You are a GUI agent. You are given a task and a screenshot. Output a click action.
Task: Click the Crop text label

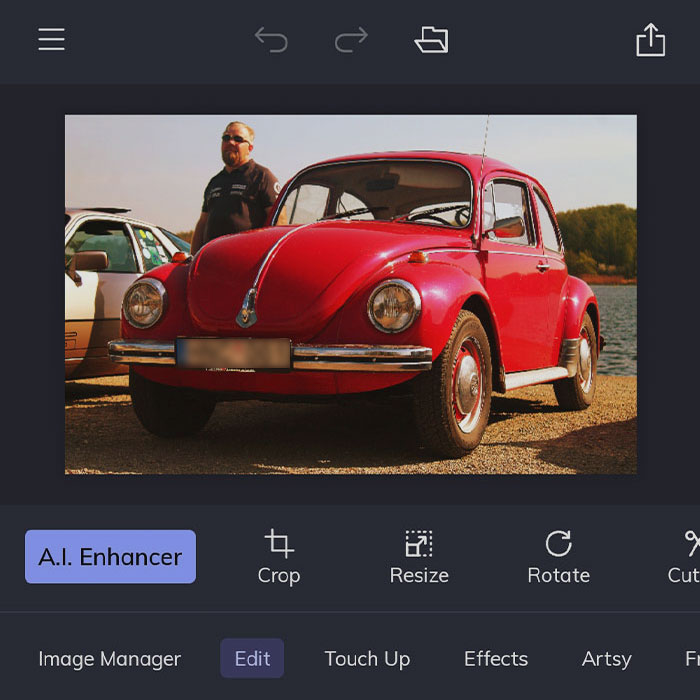pyautogui.click(x=279, y=576)
